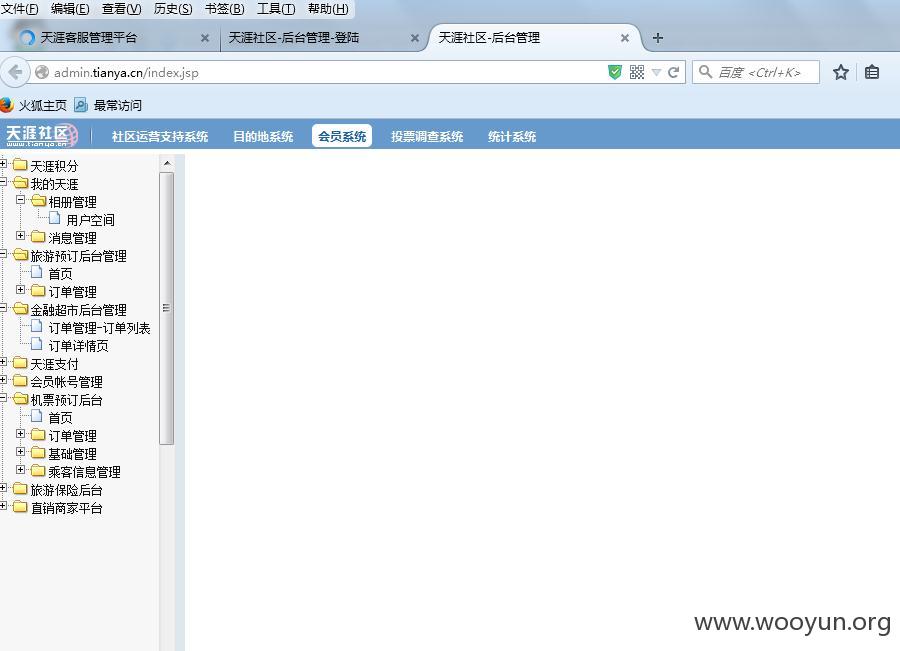Open 社区运营支持系统 section
This screenshot has height=651, width=900.
[x=160, y=137]
